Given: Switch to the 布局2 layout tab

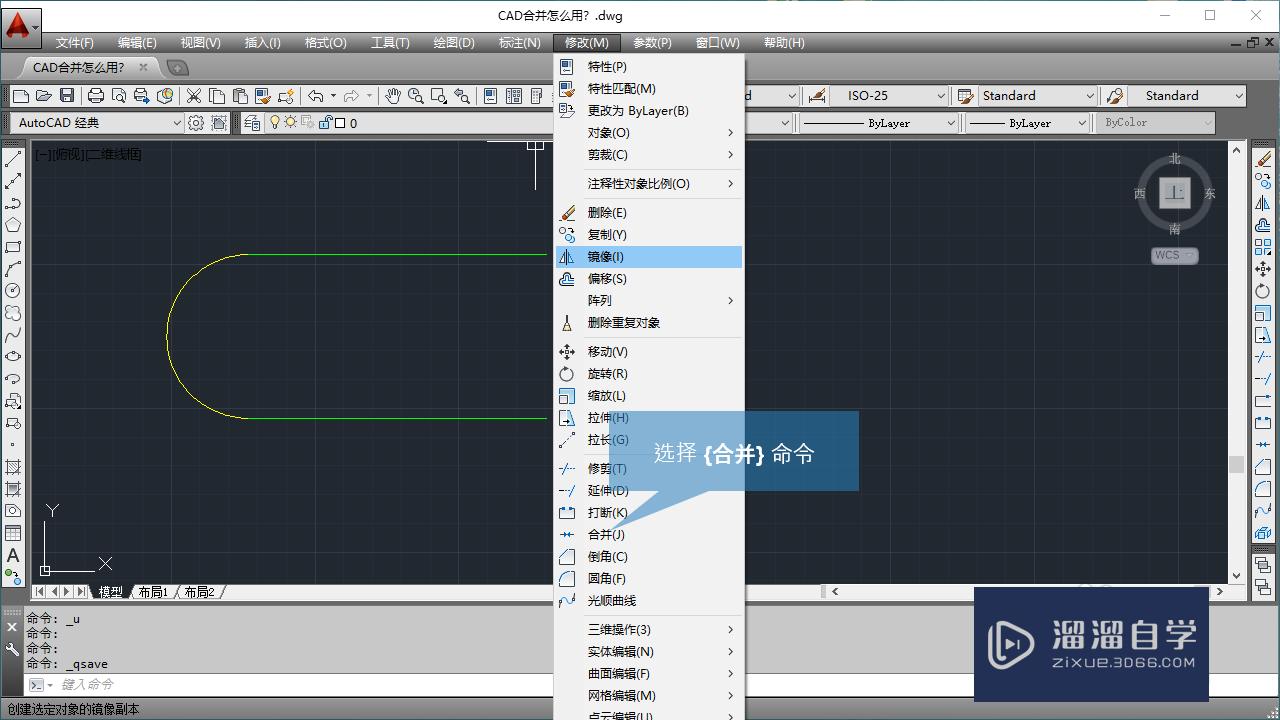Looking at the screenshot, I should (198, 592).
